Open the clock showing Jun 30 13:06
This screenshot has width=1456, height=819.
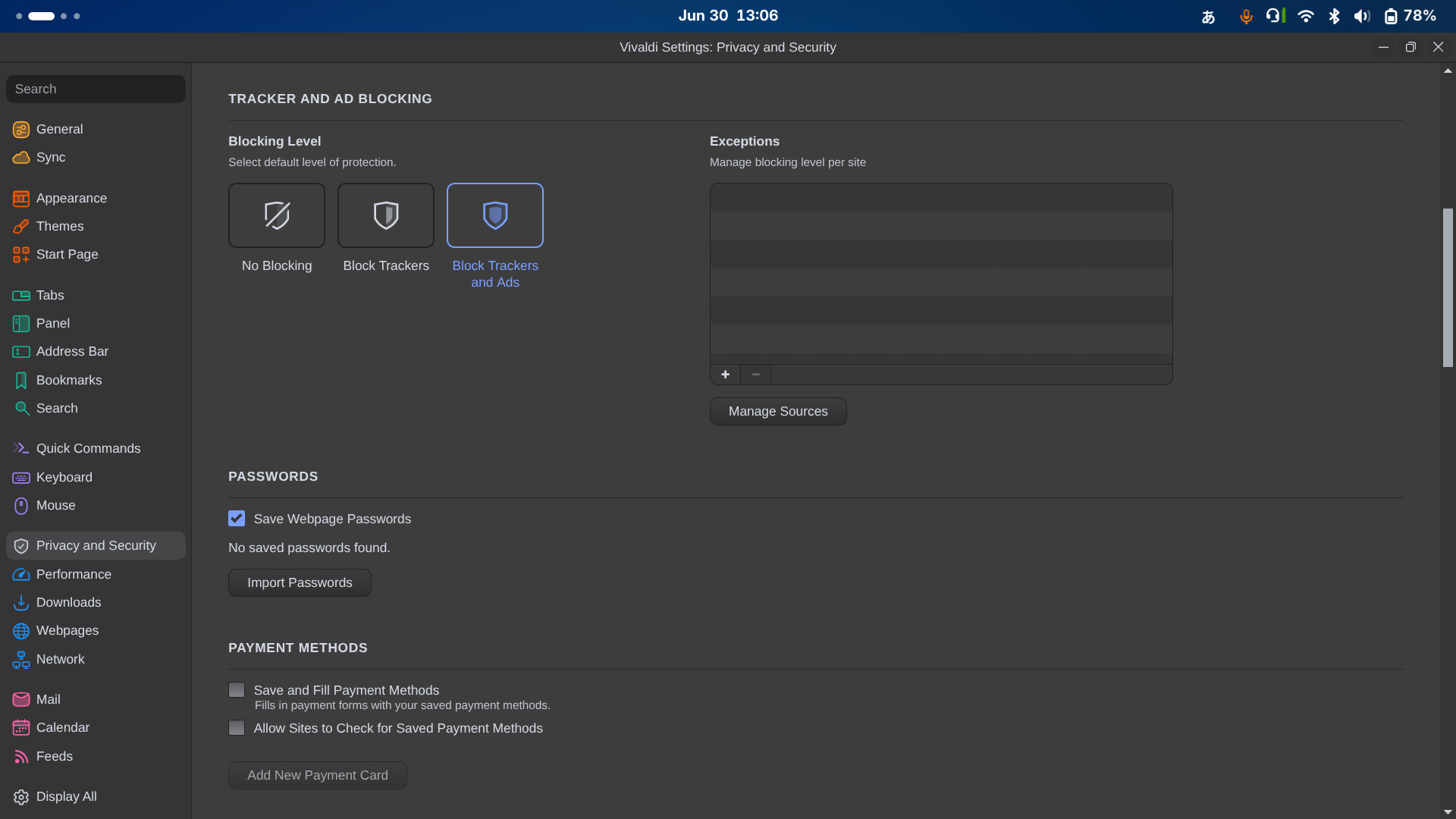[728, 16]
